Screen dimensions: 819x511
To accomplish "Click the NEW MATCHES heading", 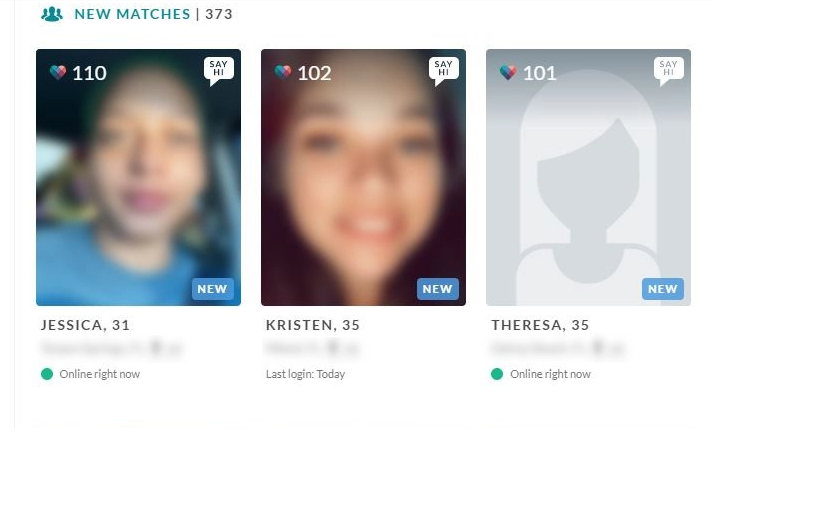I will (x=132, y=14).
